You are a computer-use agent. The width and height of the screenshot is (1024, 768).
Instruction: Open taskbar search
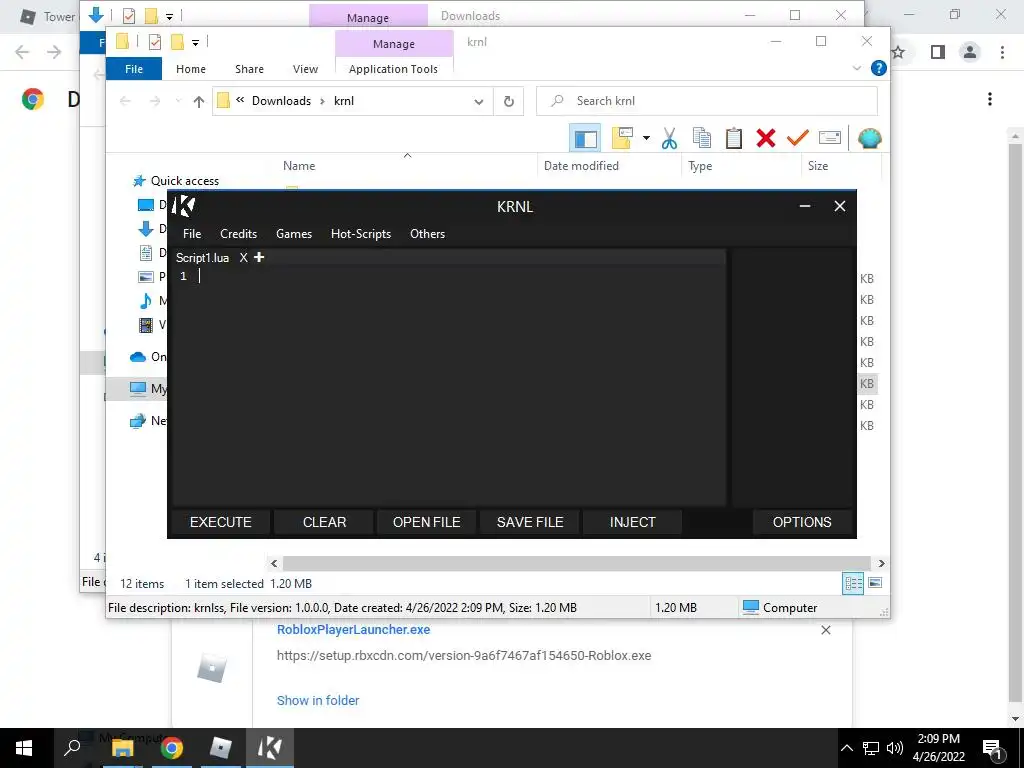pos(72,748)
